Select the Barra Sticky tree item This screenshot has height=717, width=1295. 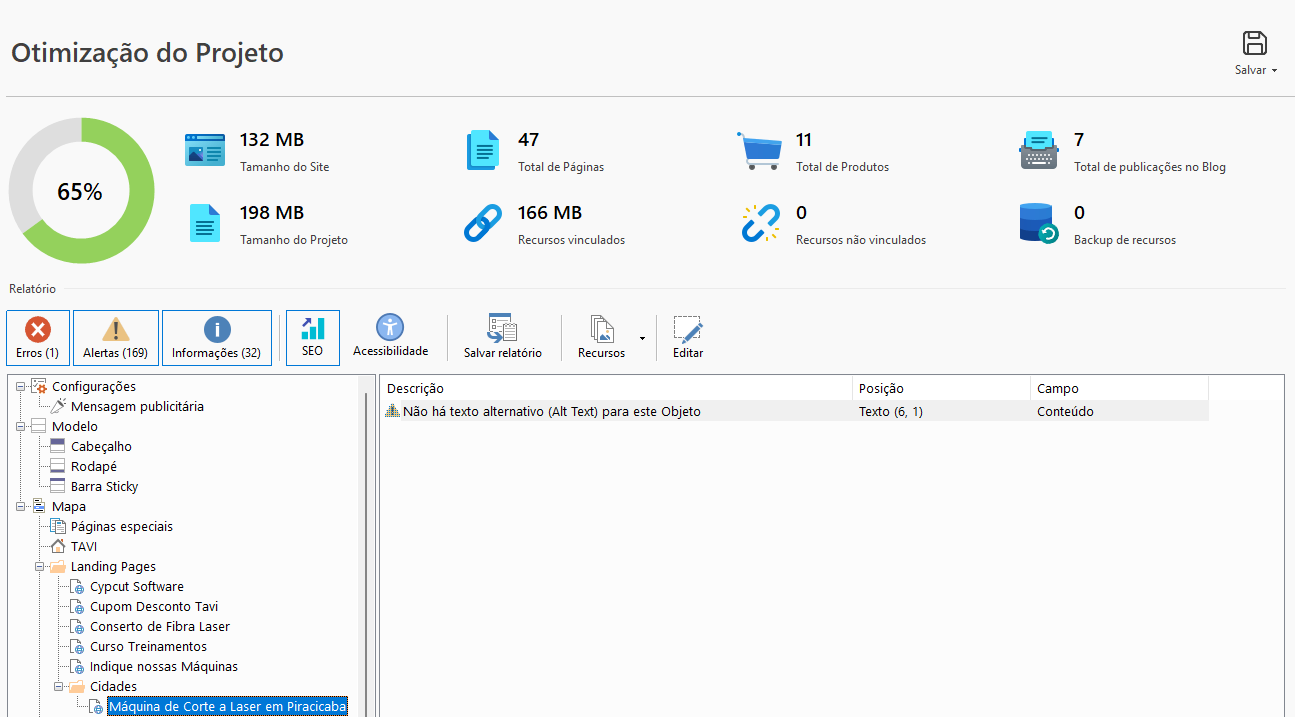click(104, 487)
